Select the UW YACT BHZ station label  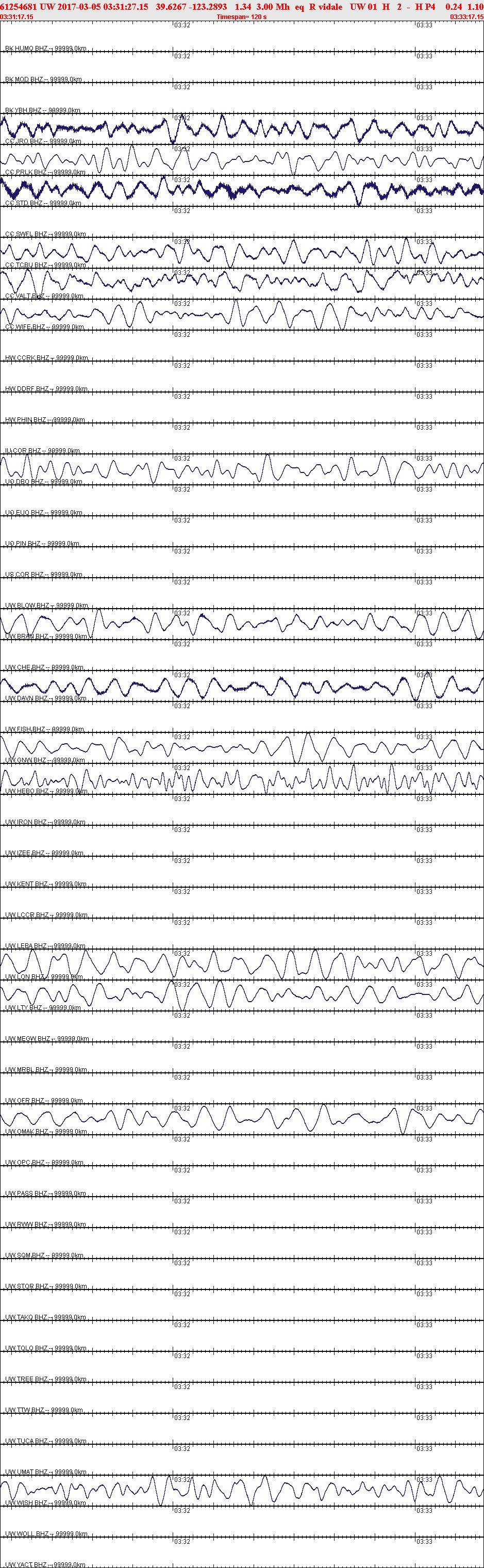[45, 1565]
